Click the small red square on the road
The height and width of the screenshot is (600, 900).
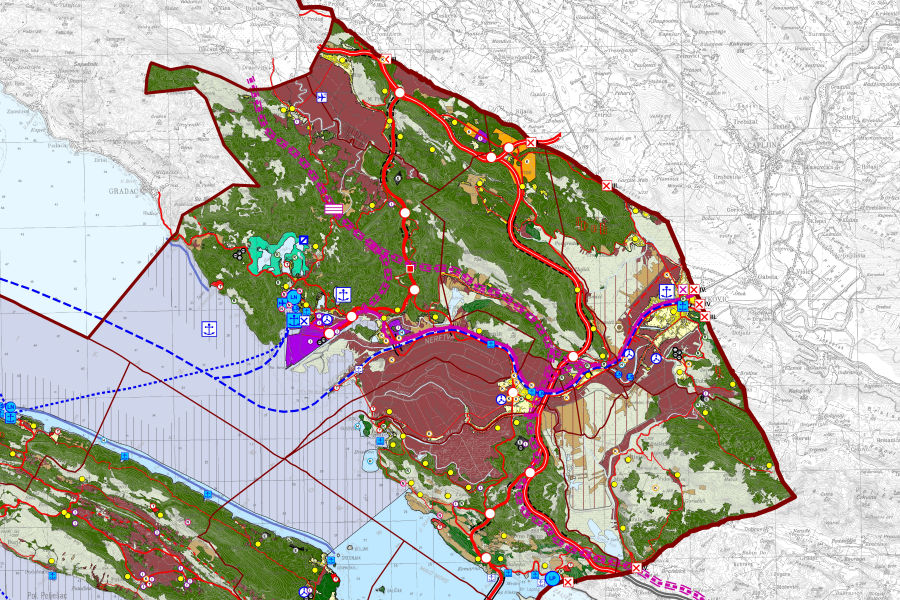coord(410,268)
